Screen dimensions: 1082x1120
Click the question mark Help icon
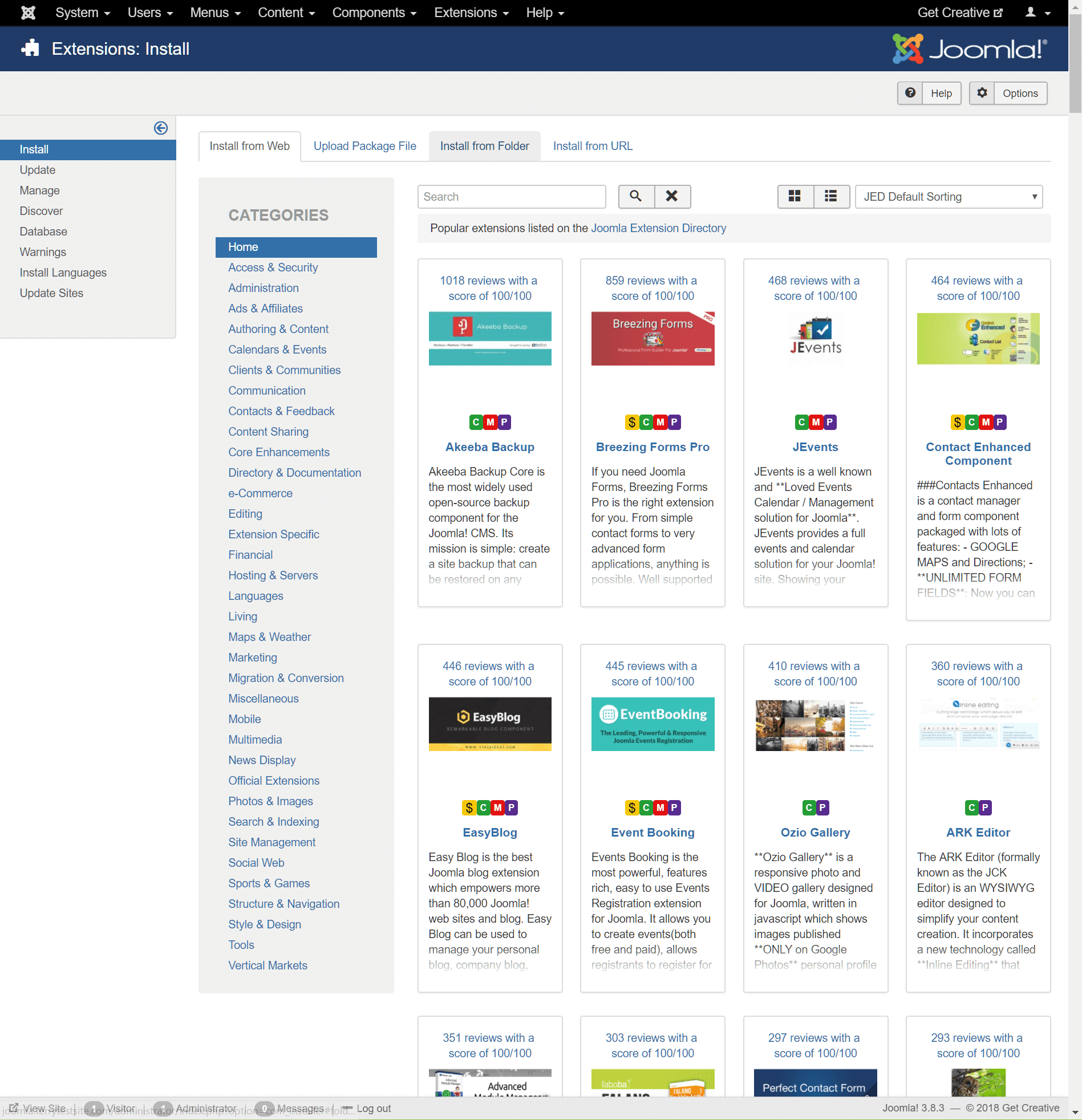[910, 93]
